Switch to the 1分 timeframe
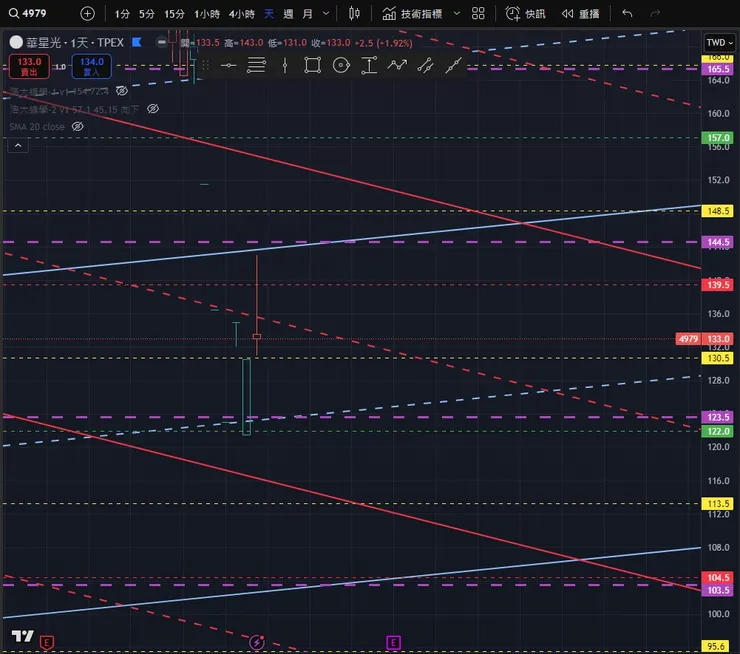The height and width of the screenshot is (654, 740). (x=122, y=14)
